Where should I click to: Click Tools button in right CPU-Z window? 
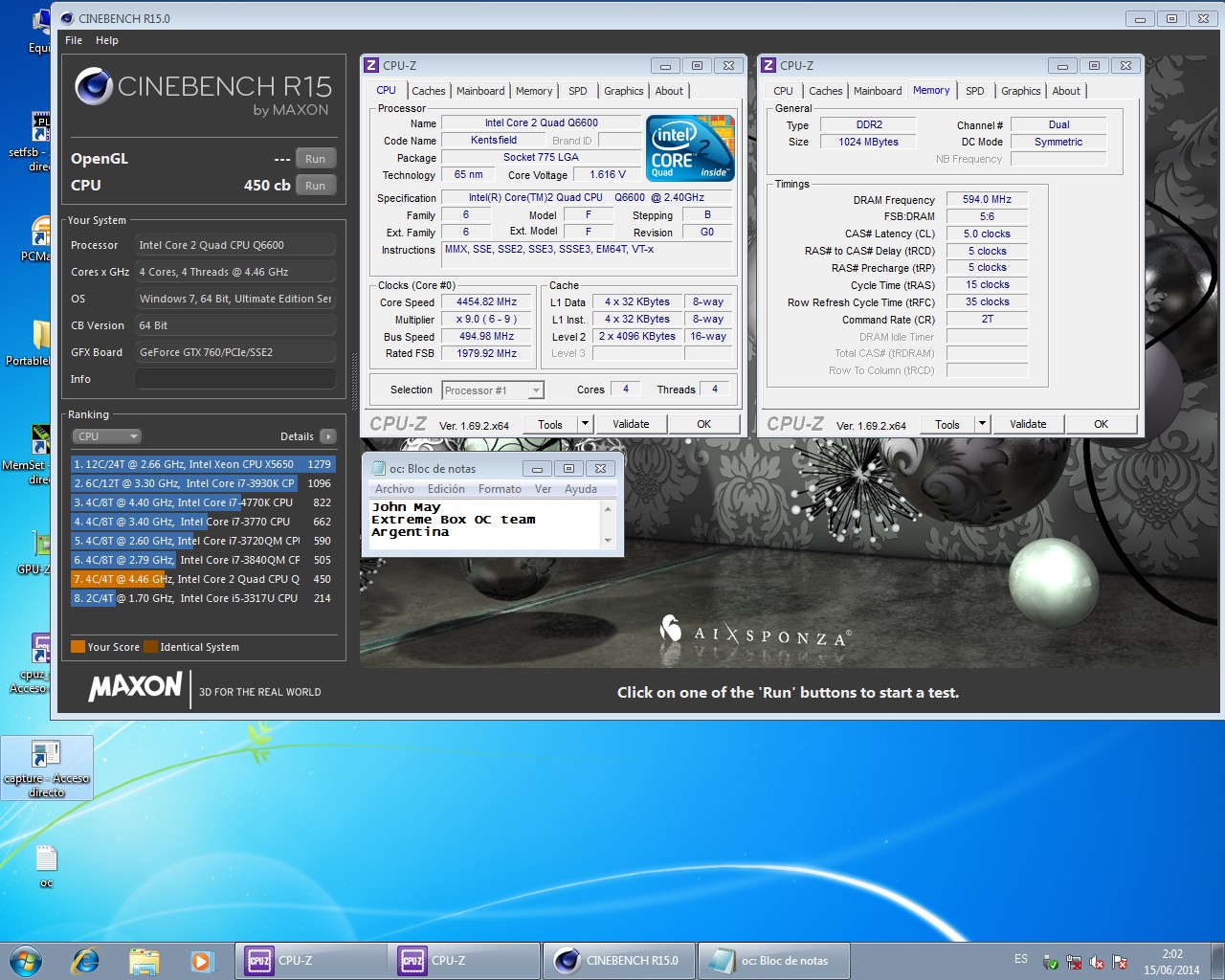[x=947, y=424]
